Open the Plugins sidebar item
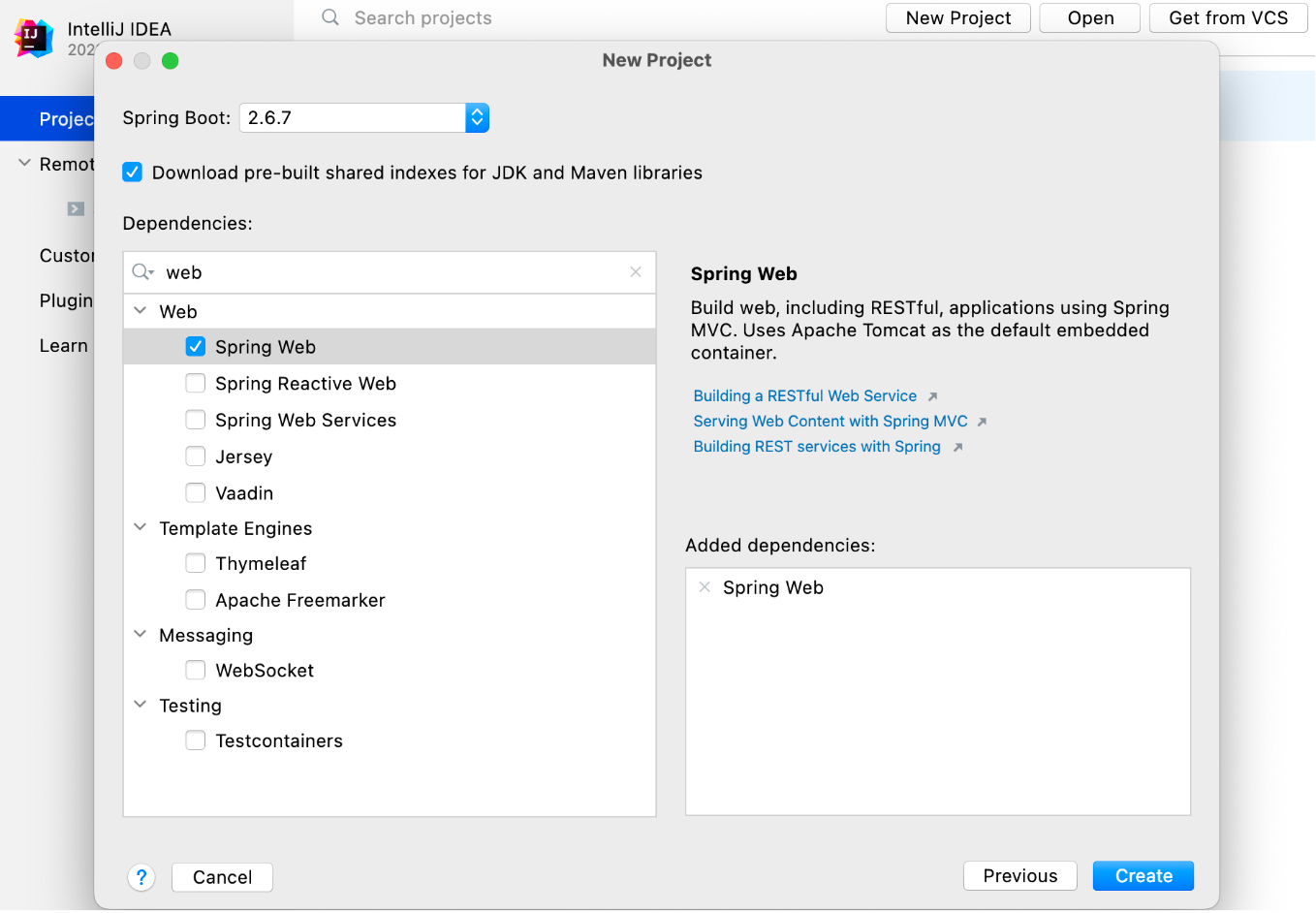The image size is (1316, 913). [x=66, y=300]
